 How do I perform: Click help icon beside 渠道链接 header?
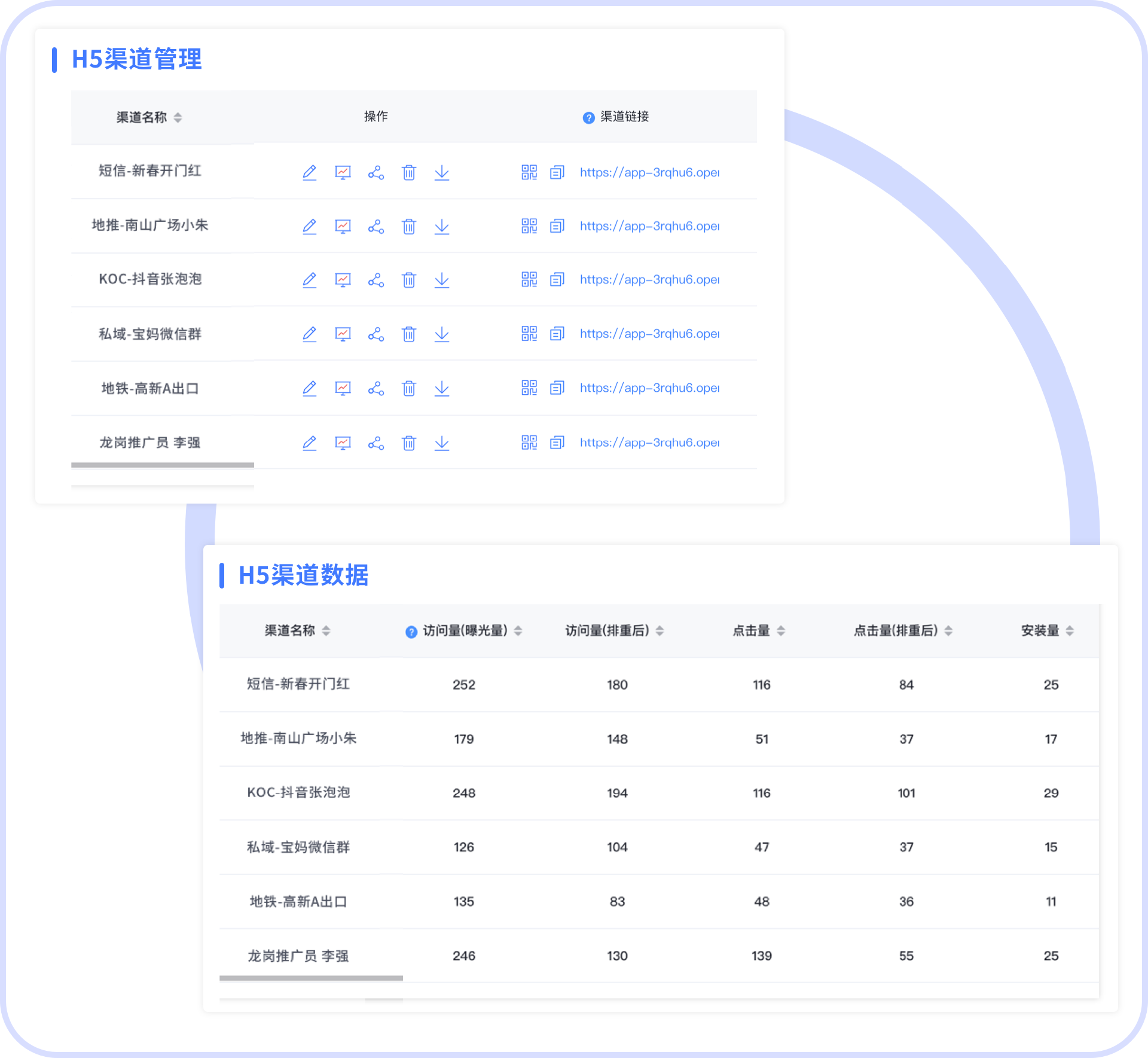click(588, 118)
